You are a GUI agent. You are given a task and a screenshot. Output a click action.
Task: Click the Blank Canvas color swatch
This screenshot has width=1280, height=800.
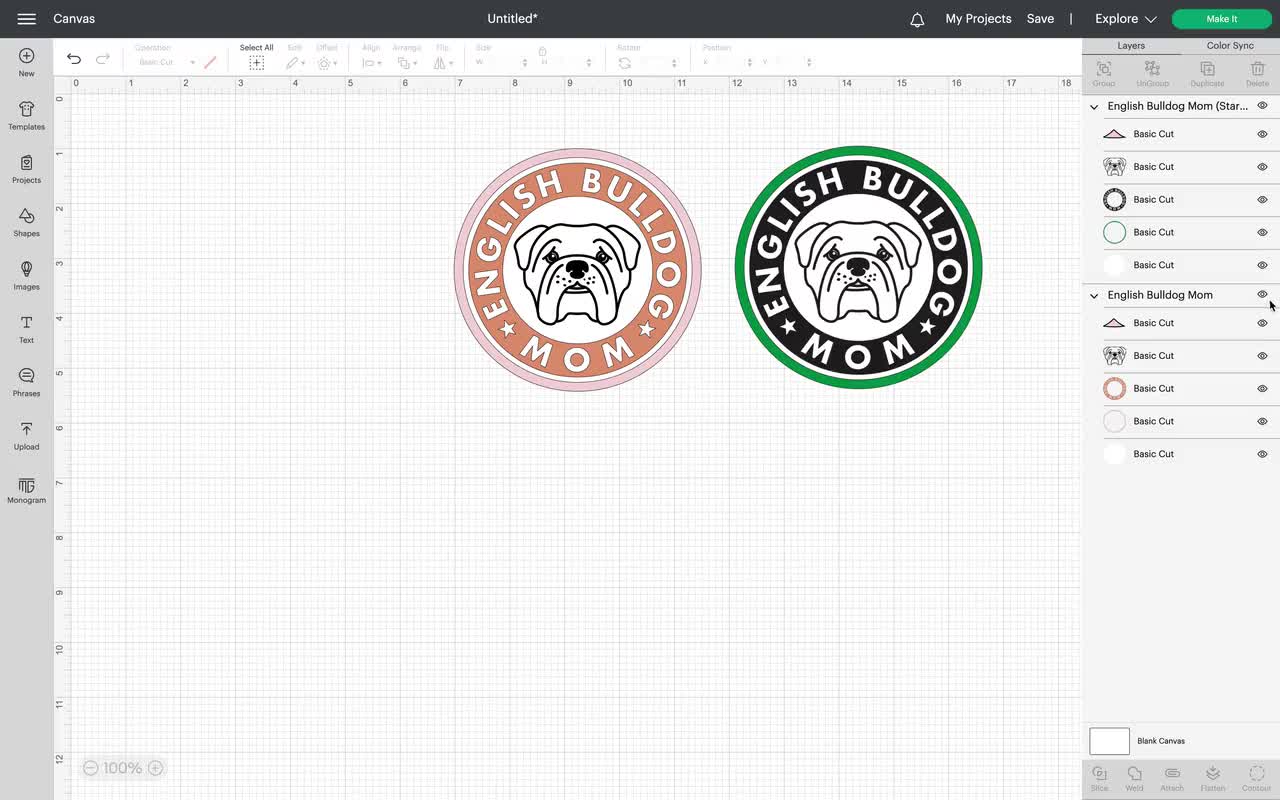click(1108, 741)
